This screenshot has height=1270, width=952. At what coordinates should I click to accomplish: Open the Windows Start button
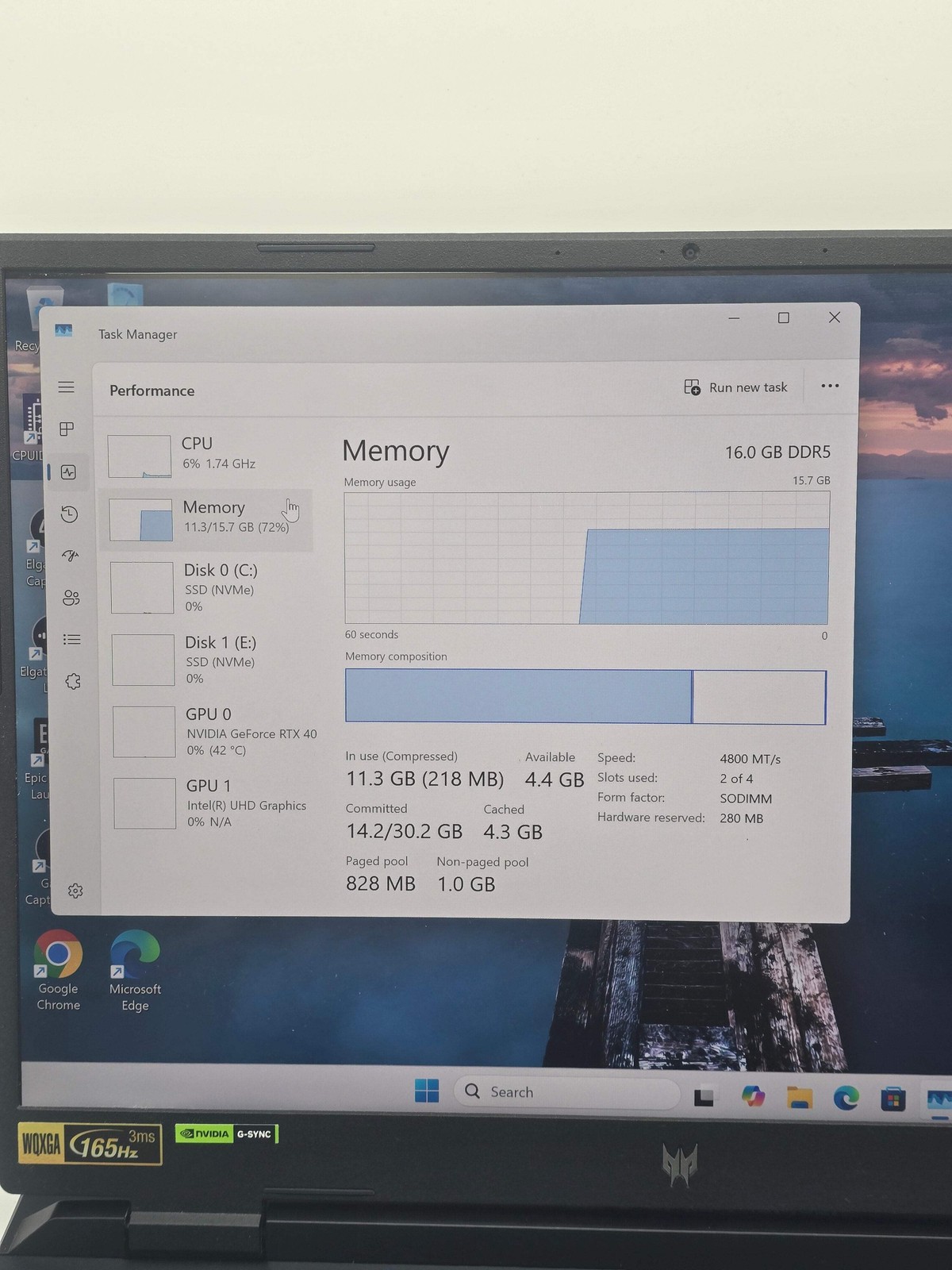[427, 1091]
